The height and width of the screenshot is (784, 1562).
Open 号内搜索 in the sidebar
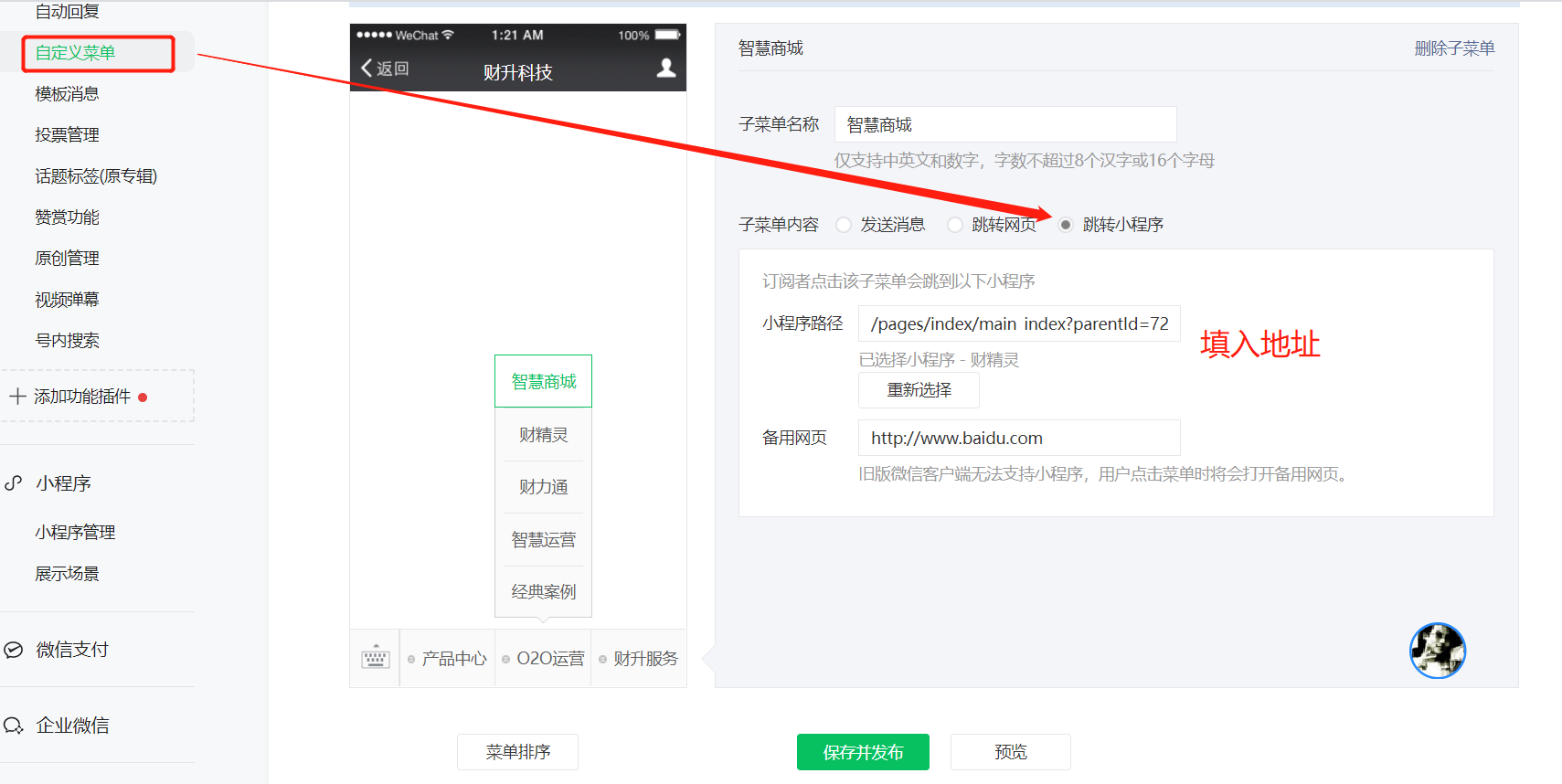tap(67, 341)
